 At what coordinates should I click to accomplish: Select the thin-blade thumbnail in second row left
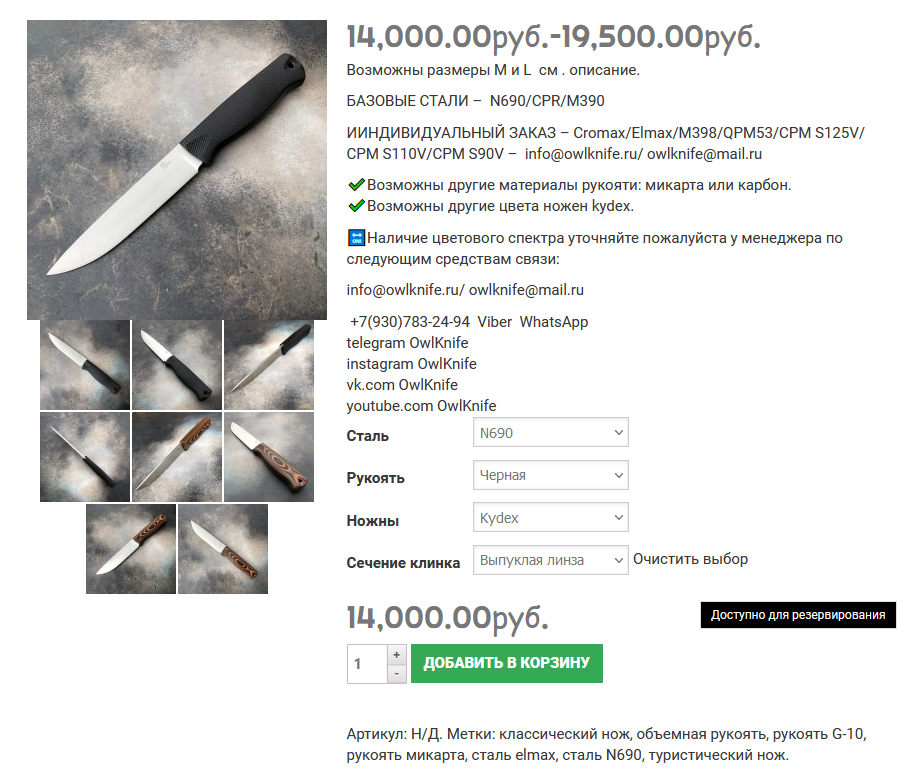(85, 457)
